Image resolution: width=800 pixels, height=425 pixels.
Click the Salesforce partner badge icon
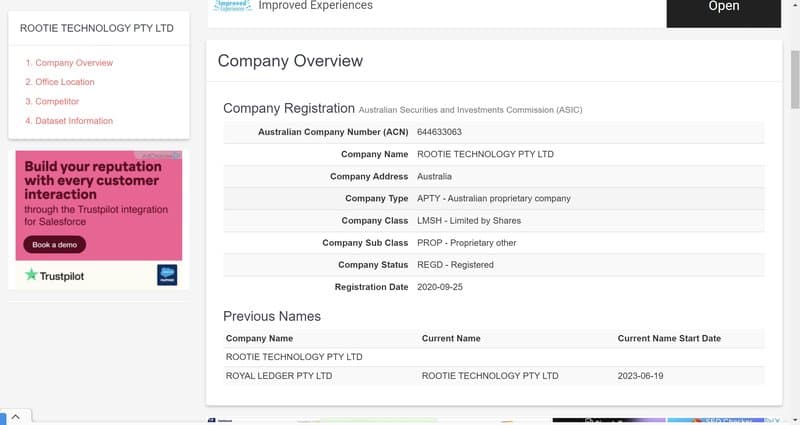point(167,275)
